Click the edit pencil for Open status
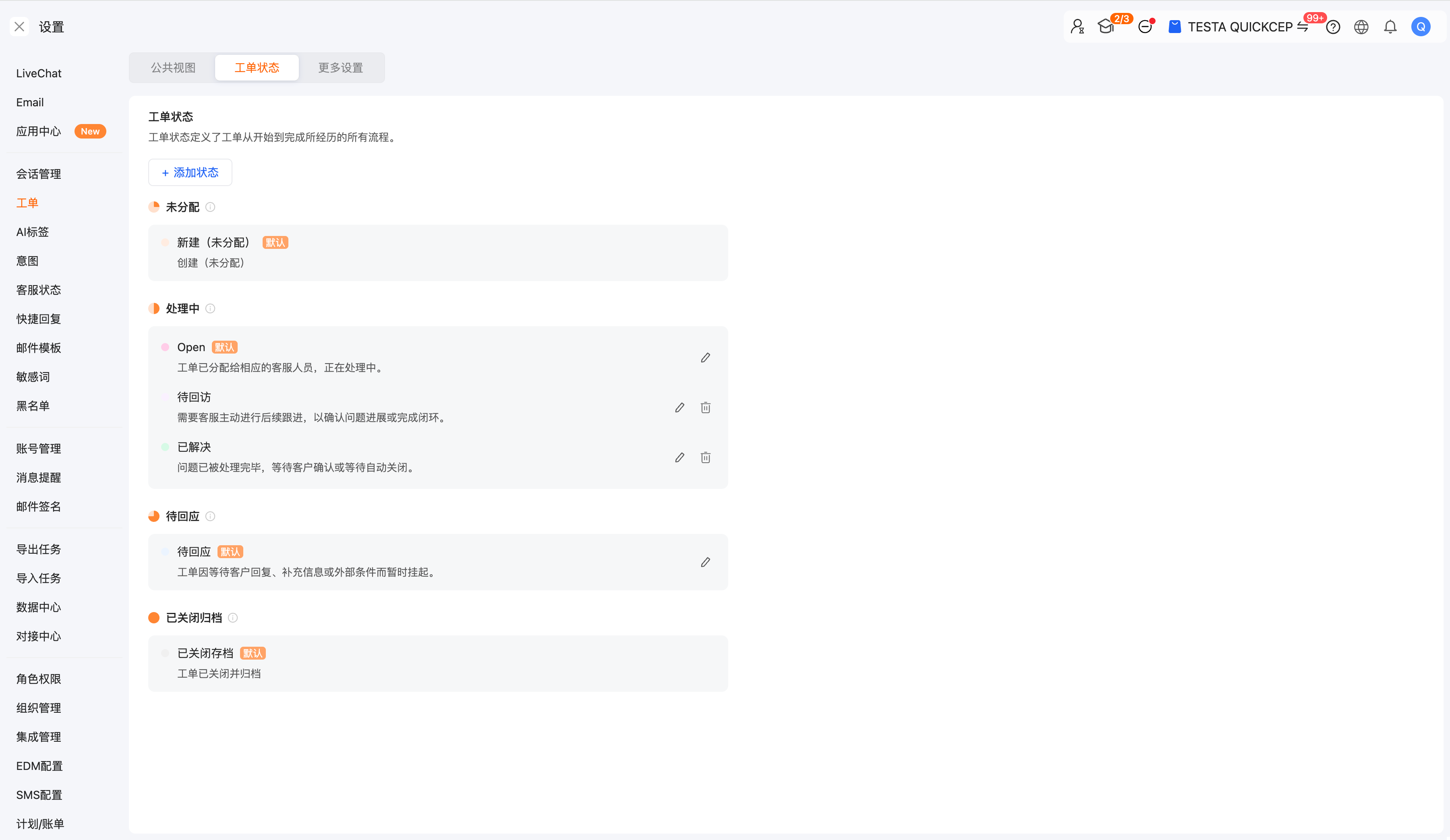This screenshot has width=1450, height=840. coord(705,358)
